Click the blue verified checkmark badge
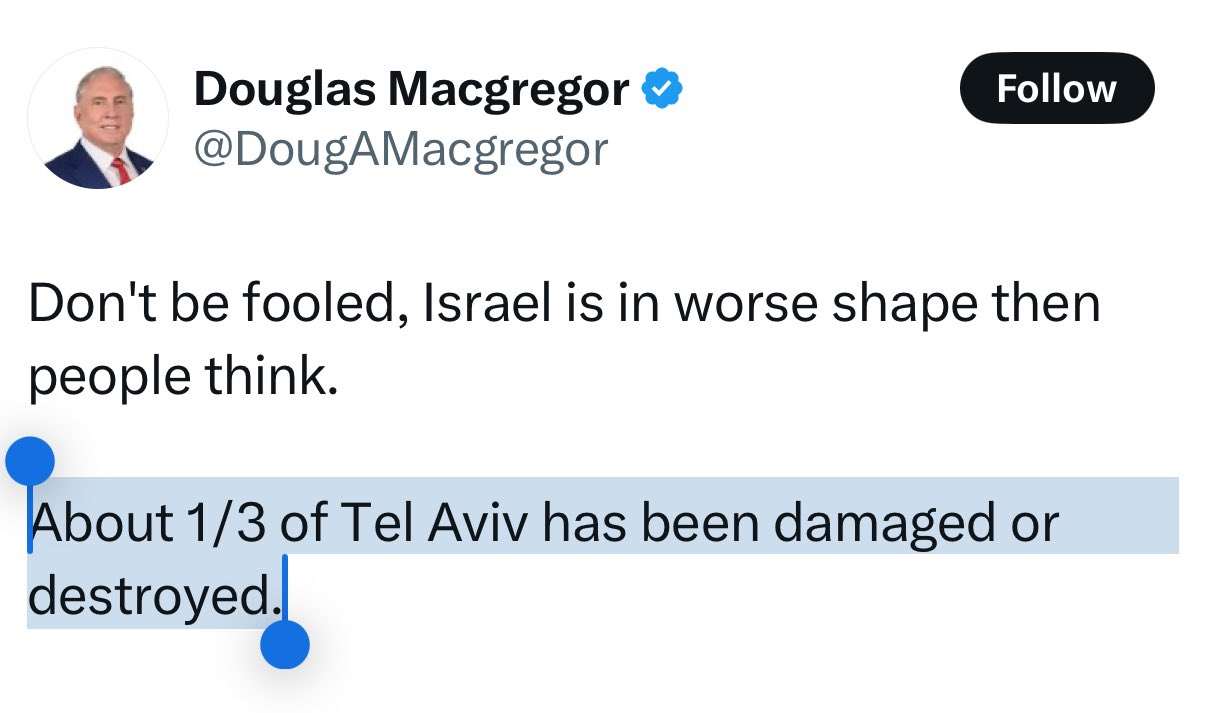The image size is (1206, 713). (662, 91)
